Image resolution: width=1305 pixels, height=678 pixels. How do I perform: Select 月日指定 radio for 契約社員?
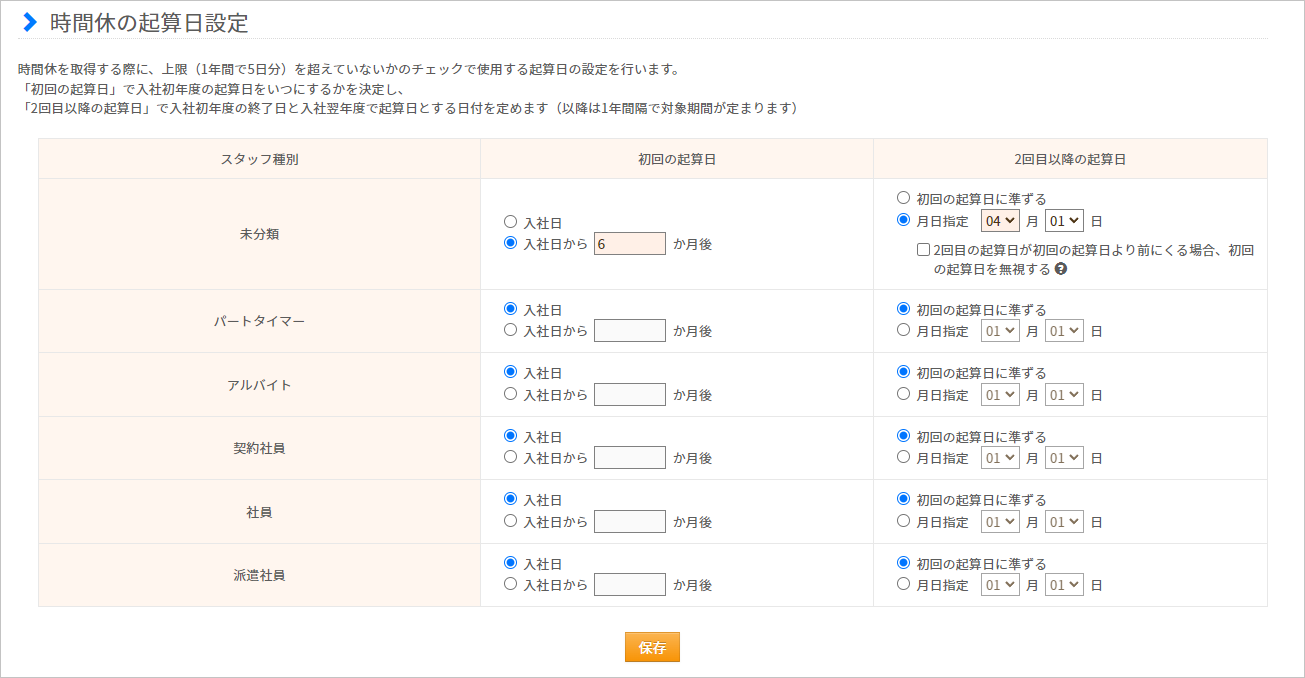tap(904, 458)
